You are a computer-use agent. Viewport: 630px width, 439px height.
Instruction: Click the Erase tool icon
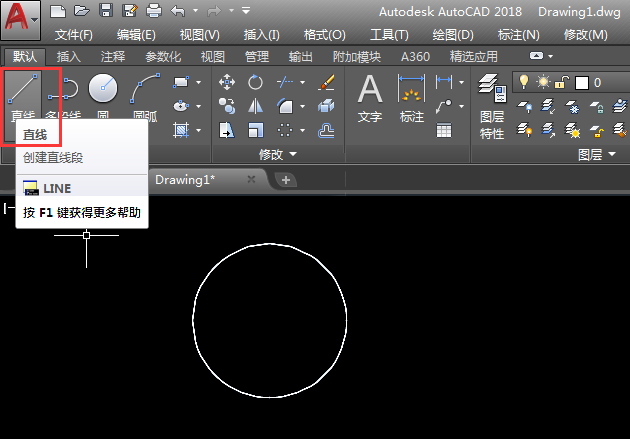[x=326, y=82]
